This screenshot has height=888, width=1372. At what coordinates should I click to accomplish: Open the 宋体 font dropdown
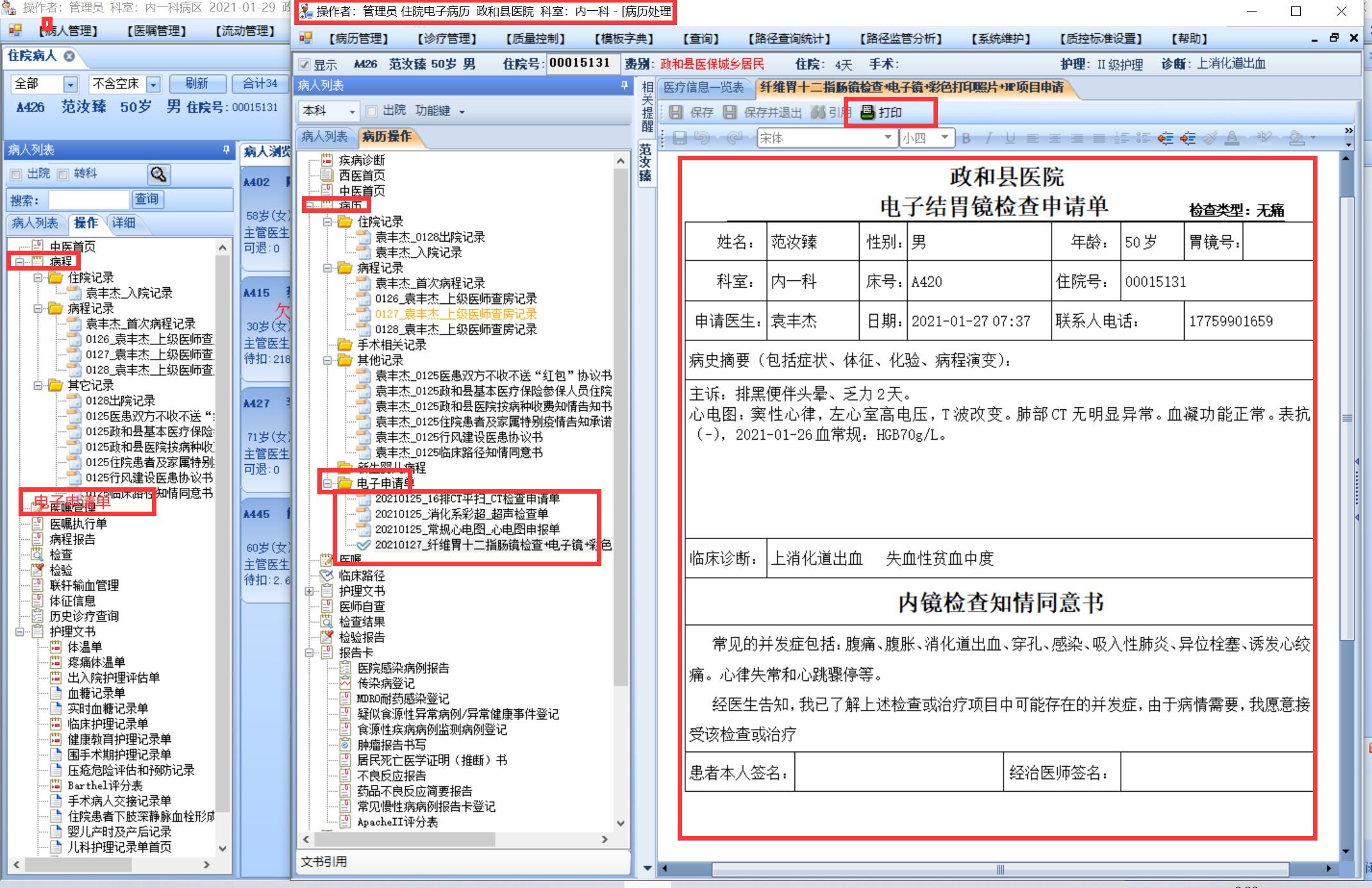[x=888, y=137]
